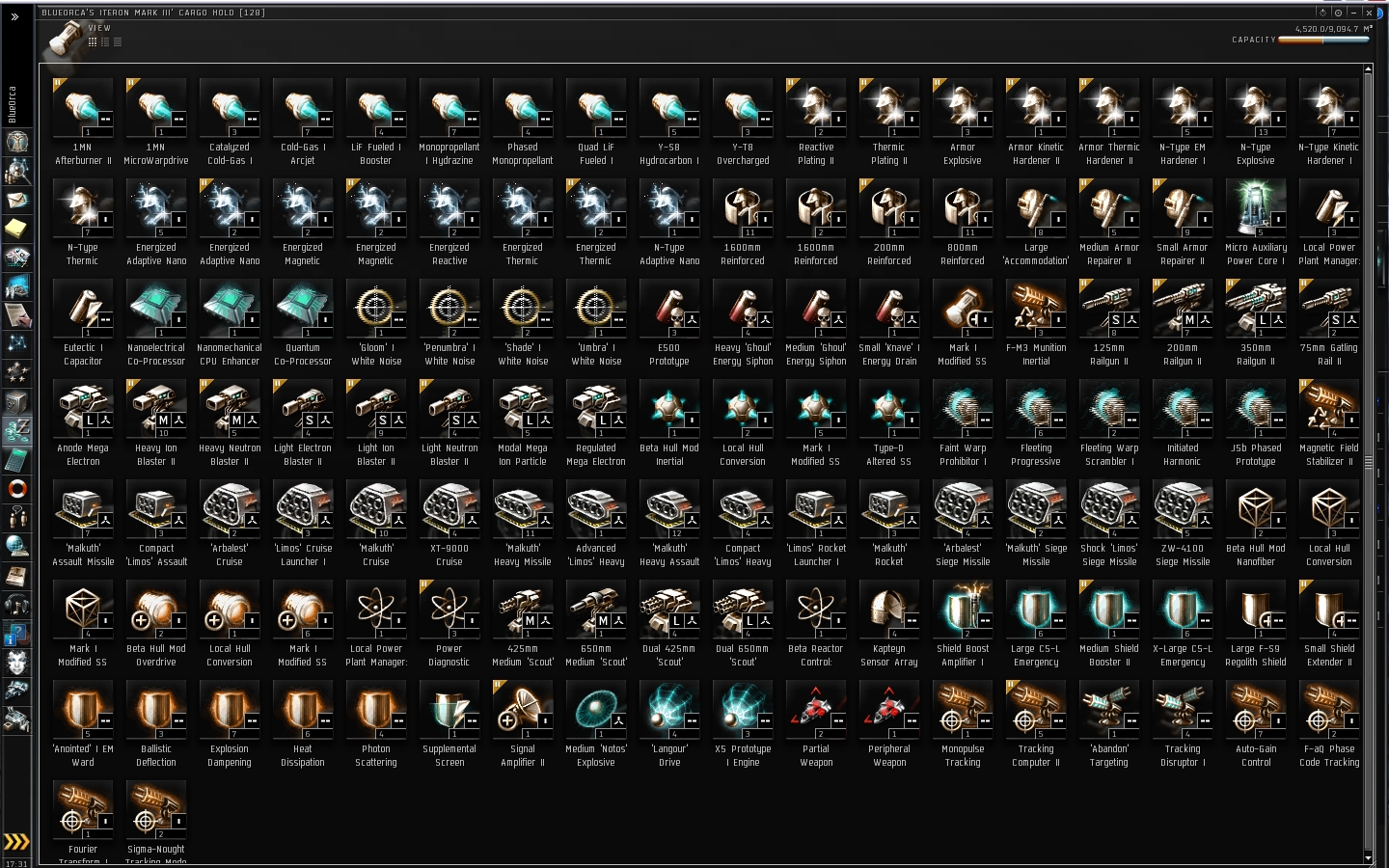
Task: Choose the 'Langour' Drive item
Action: coord(669,724)
